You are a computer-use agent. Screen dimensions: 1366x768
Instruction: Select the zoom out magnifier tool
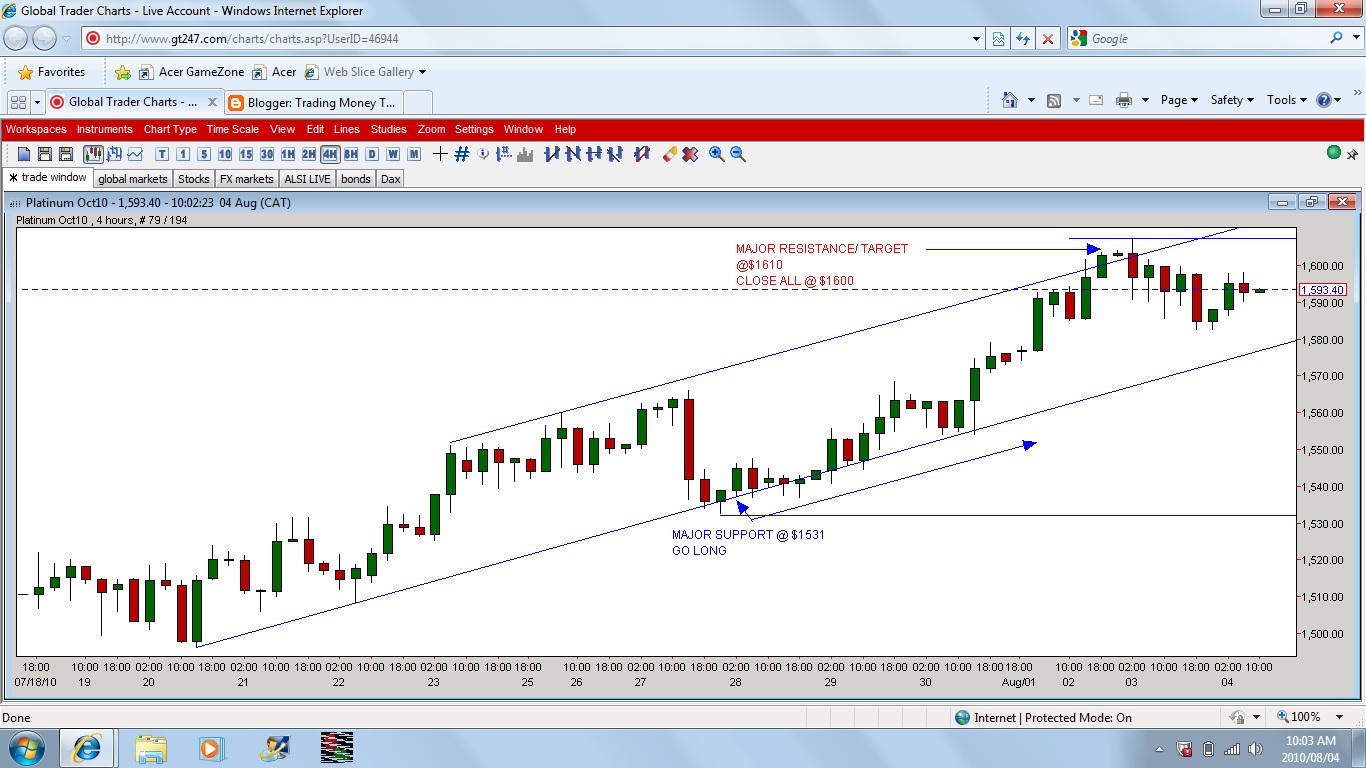(x=740, y=154)
